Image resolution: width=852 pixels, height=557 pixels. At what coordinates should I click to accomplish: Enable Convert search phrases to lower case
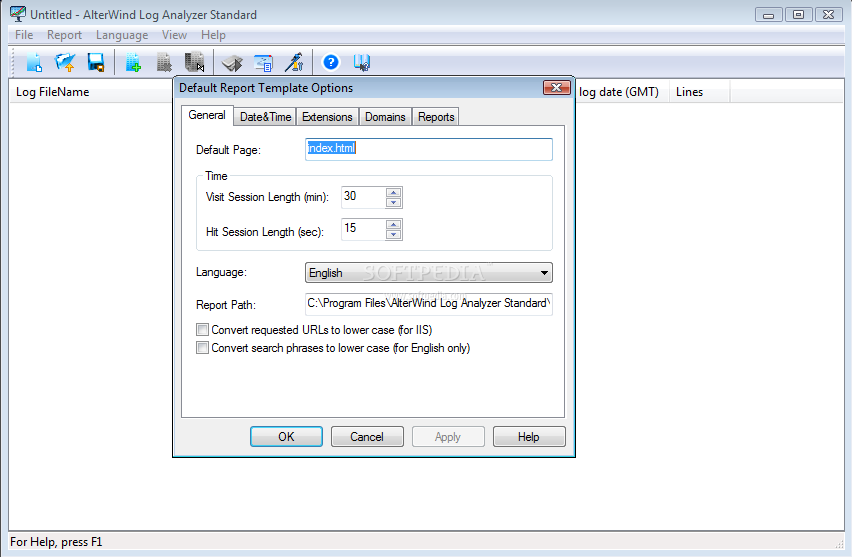click(x=202, y=348)
